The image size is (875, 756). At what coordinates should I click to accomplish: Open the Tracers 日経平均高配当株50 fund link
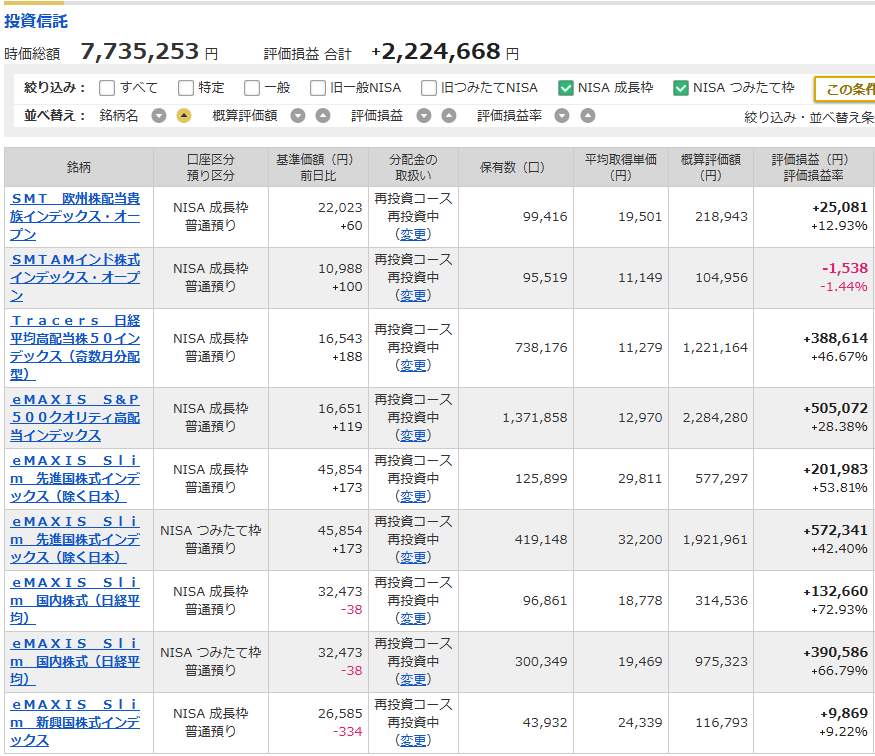pos(75,347)
